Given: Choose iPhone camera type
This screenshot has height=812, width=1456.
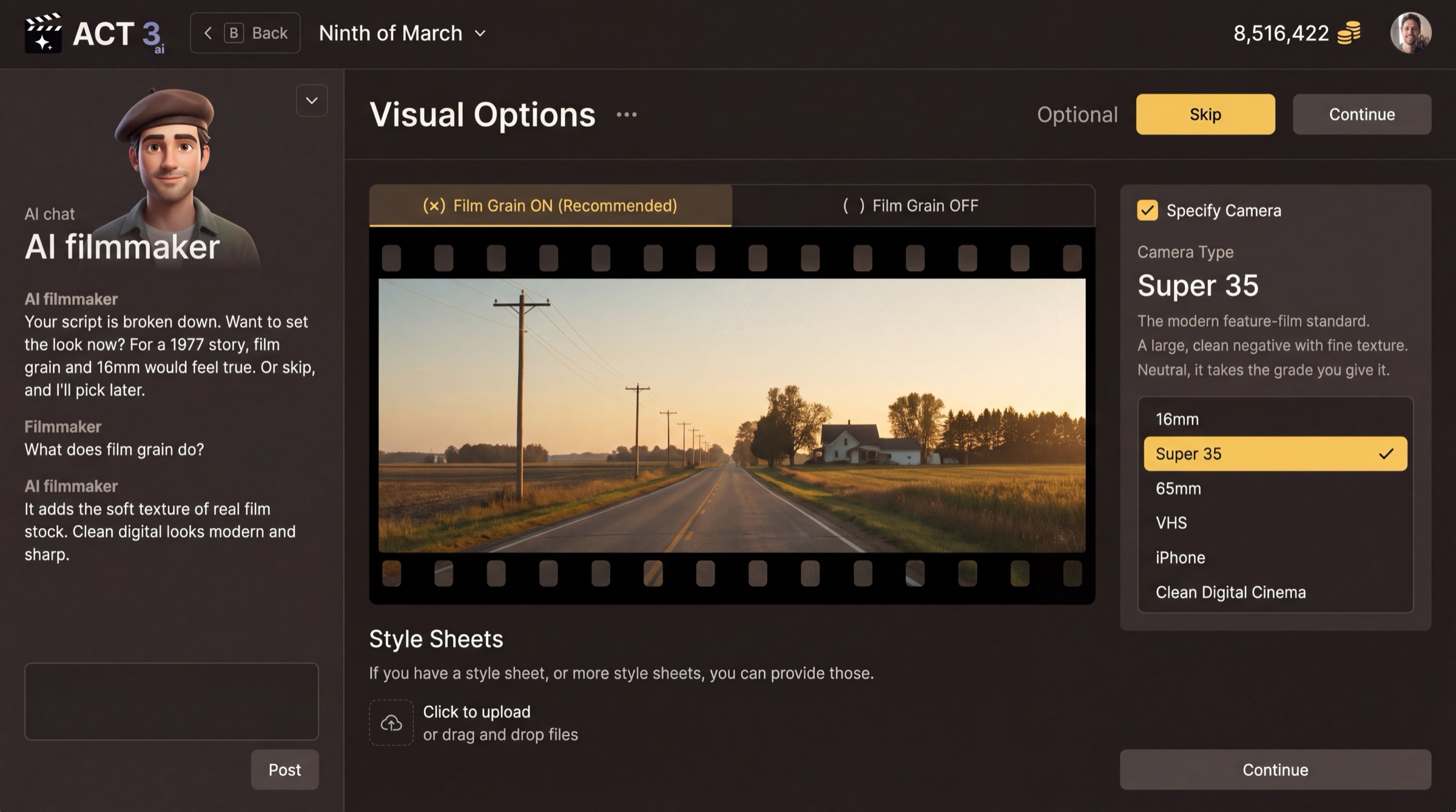Looking at the screenshot, I should coord(1275,557).
